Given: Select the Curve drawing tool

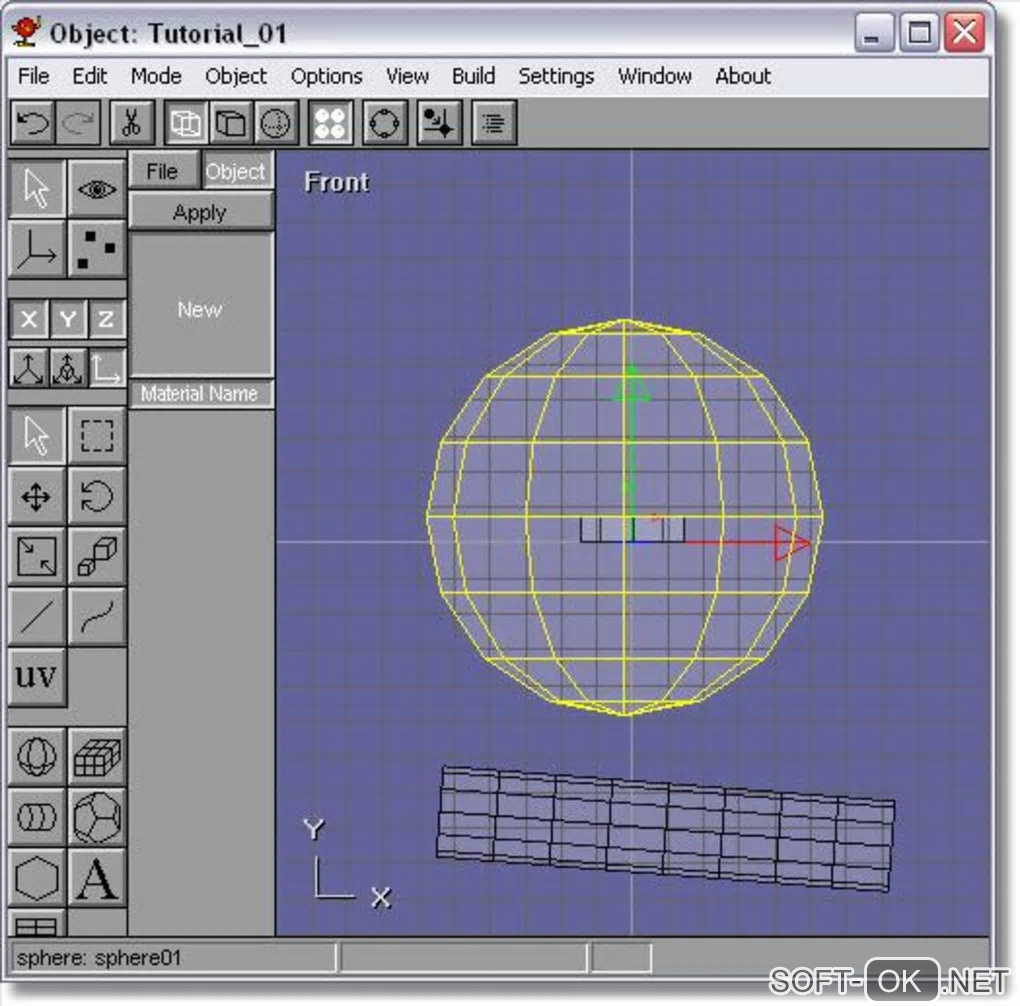Looking at the screenshot, I should coord(97,617).
